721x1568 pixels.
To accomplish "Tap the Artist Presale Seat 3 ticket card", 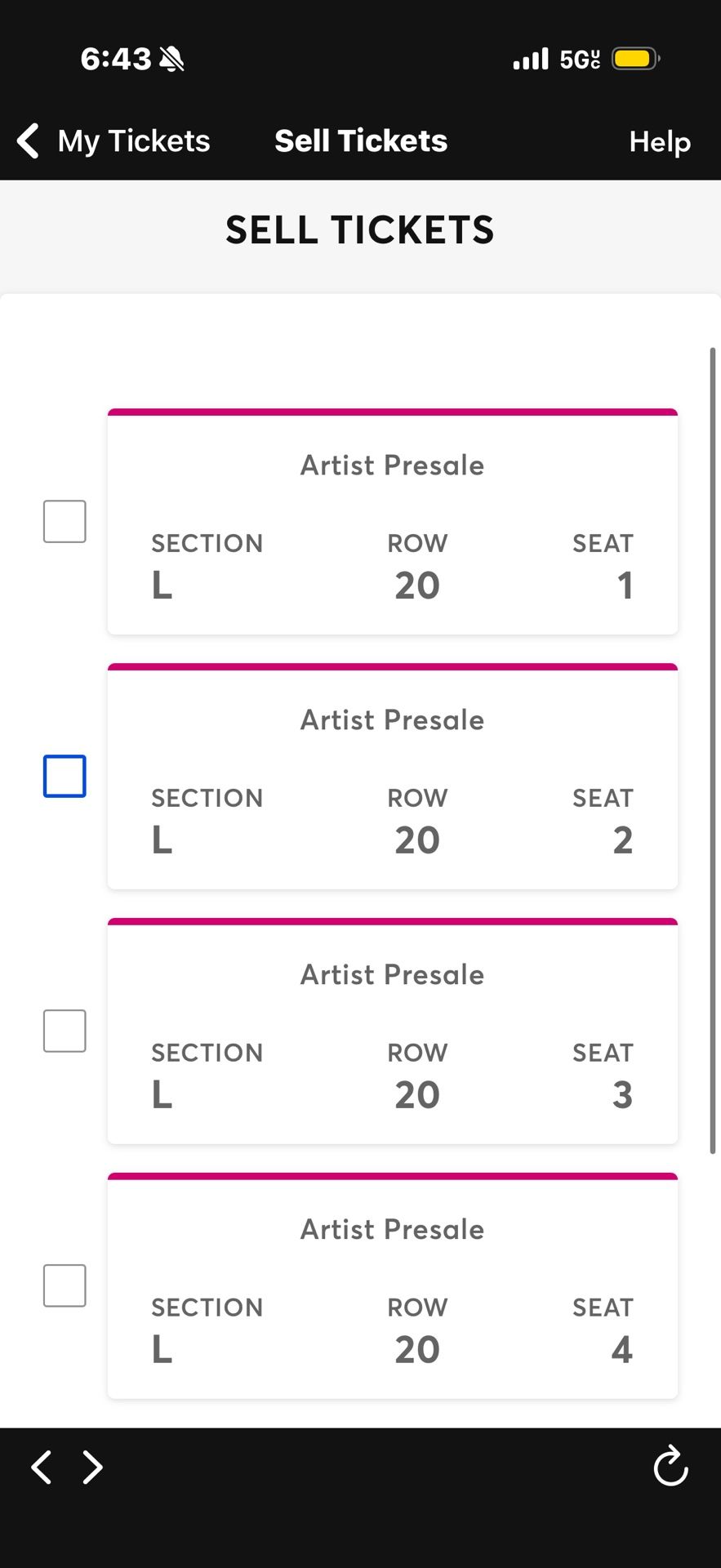I will pyautogui.click(x=393, y=1032).
